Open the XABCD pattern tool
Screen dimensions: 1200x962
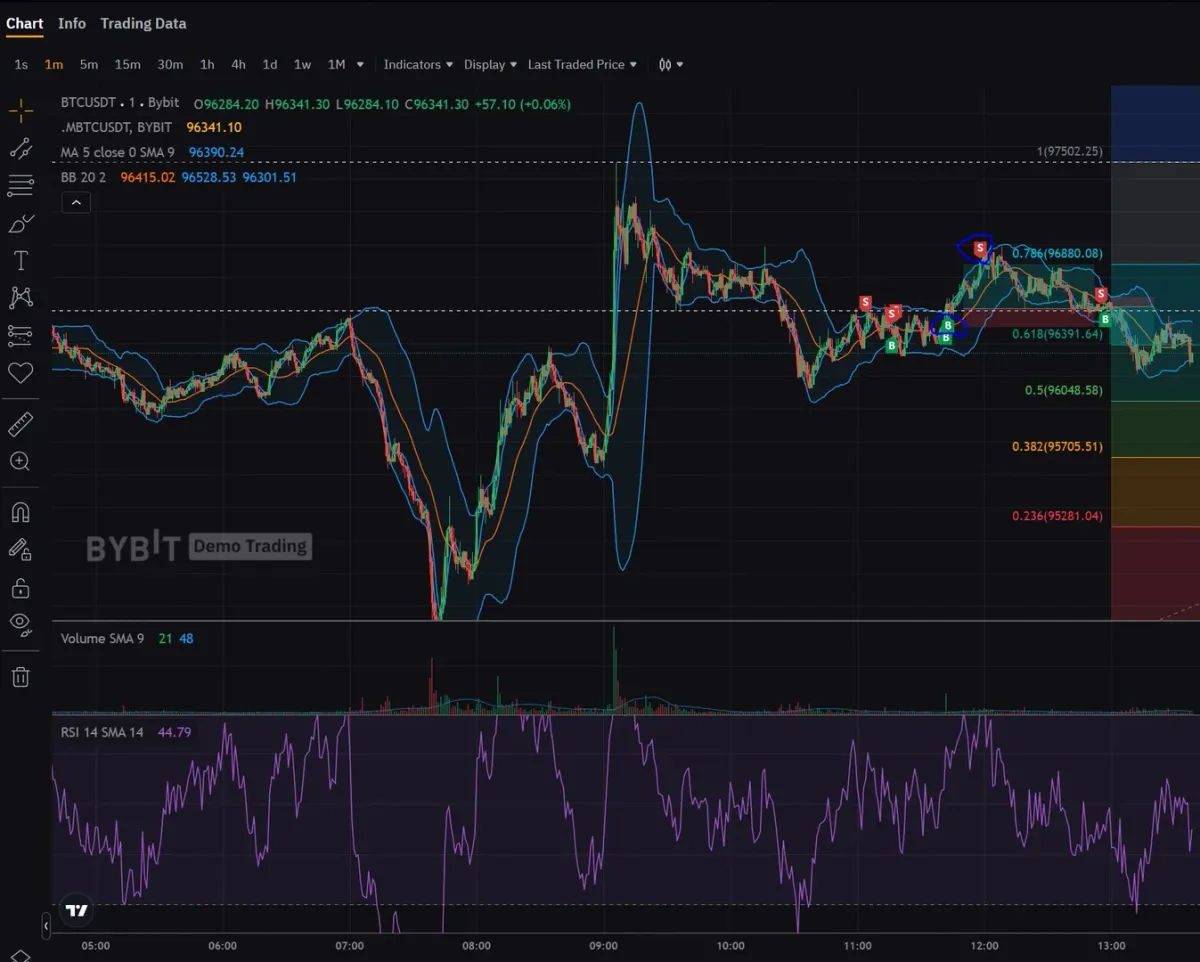[x=20, y=297]
